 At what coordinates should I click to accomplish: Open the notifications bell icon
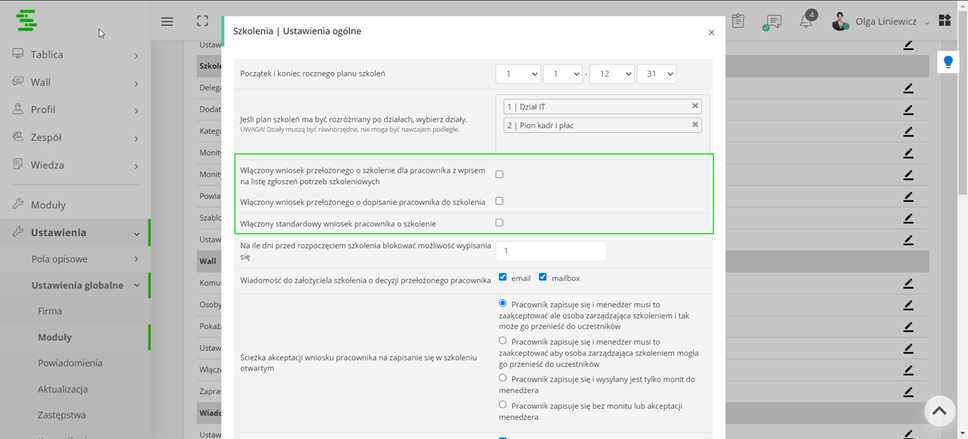806,21
